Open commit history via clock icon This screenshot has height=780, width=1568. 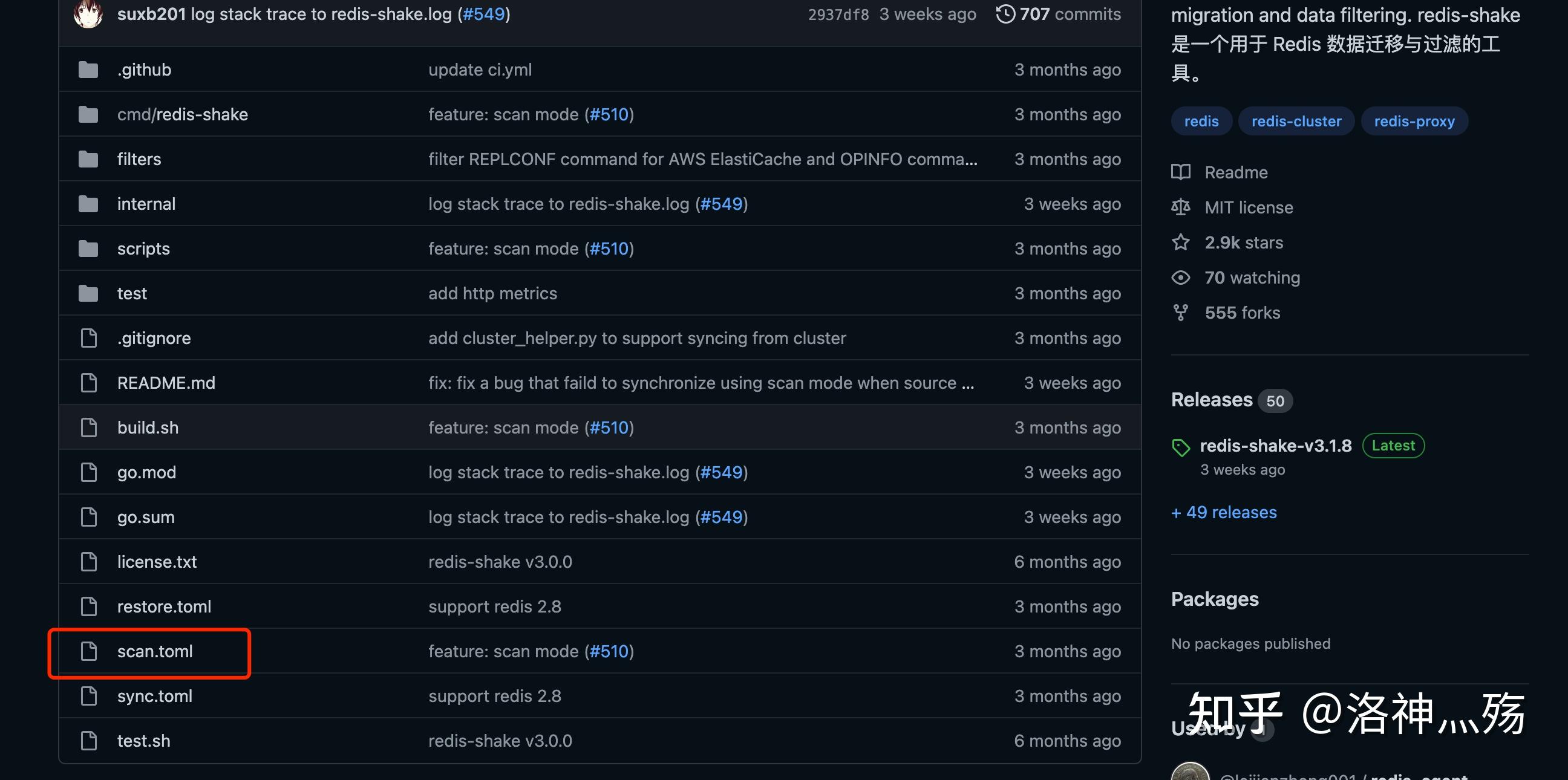[x=1005, y=13]
